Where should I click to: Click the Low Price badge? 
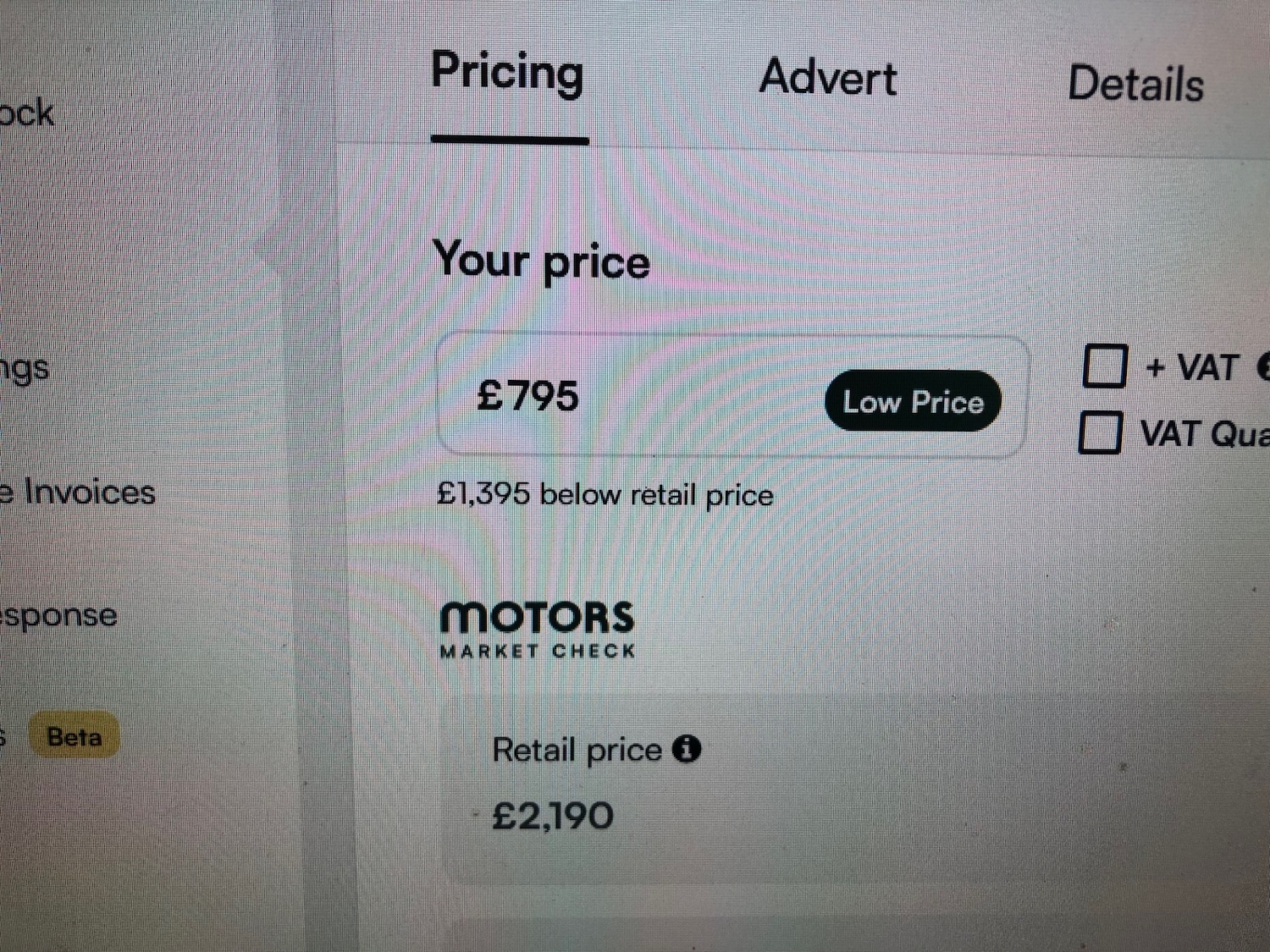pos(913,401)
